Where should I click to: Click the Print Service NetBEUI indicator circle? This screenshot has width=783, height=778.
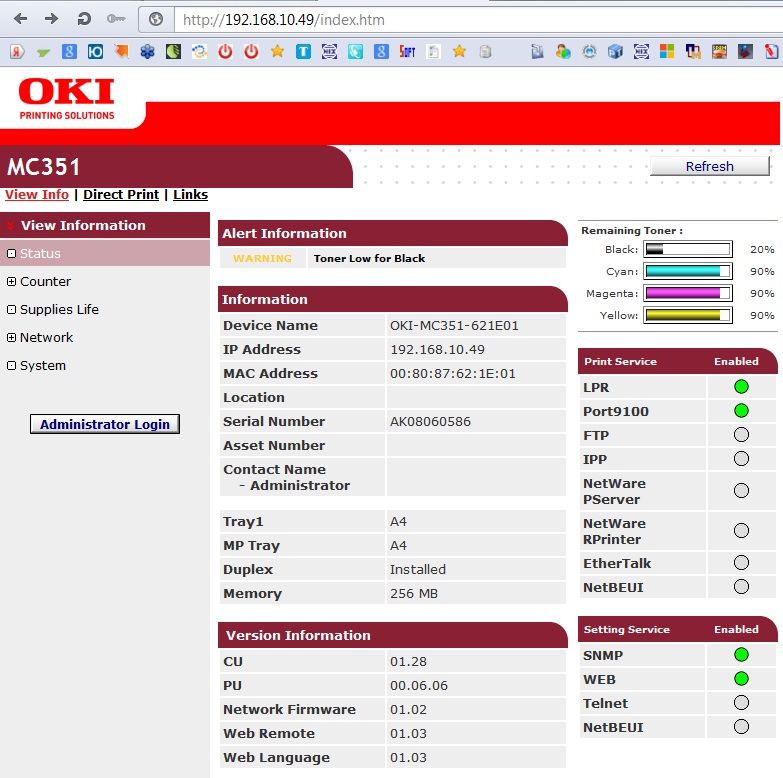tap(741, 586)
